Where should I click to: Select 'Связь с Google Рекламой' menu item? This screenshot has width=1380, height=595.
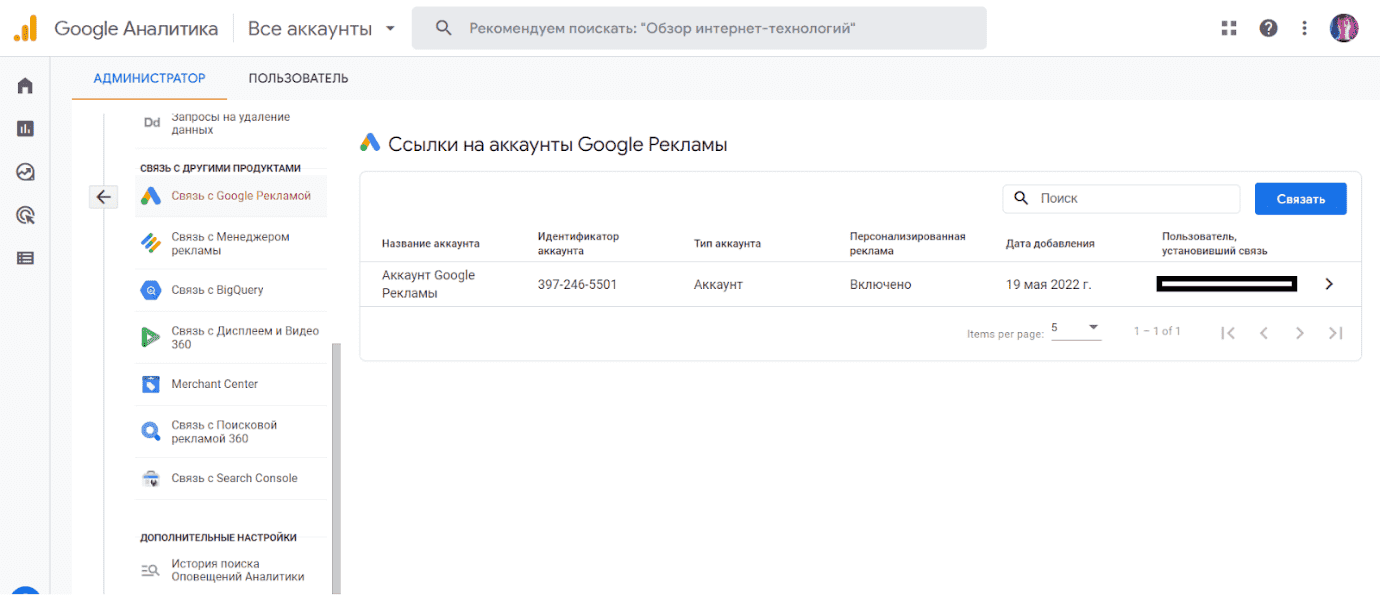[x=231, y=196]
